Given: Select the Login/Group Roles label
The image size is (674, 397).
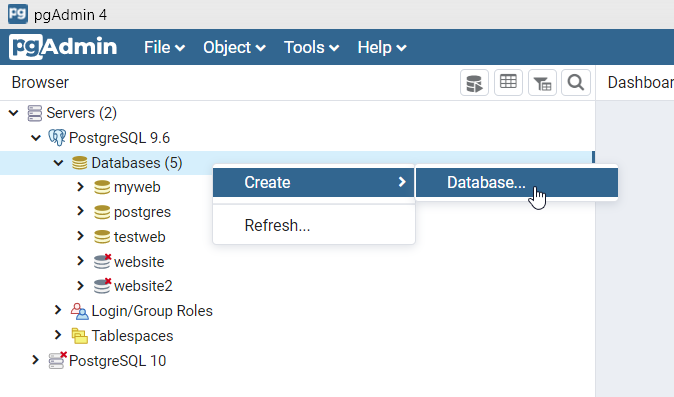Looking at the screenshot, I should point(152,311).
